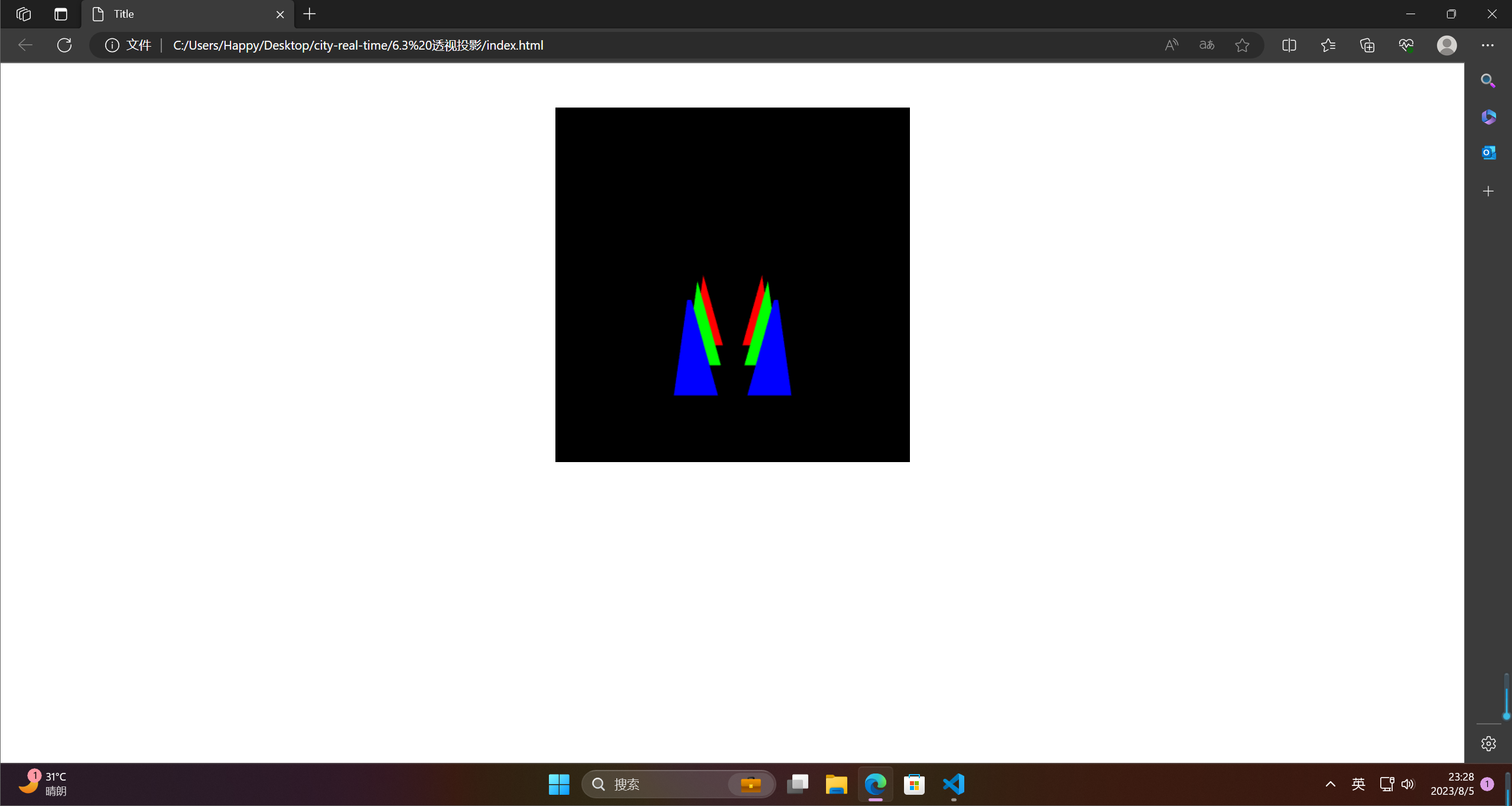Click the user profile avatar

pos(1446,45)
